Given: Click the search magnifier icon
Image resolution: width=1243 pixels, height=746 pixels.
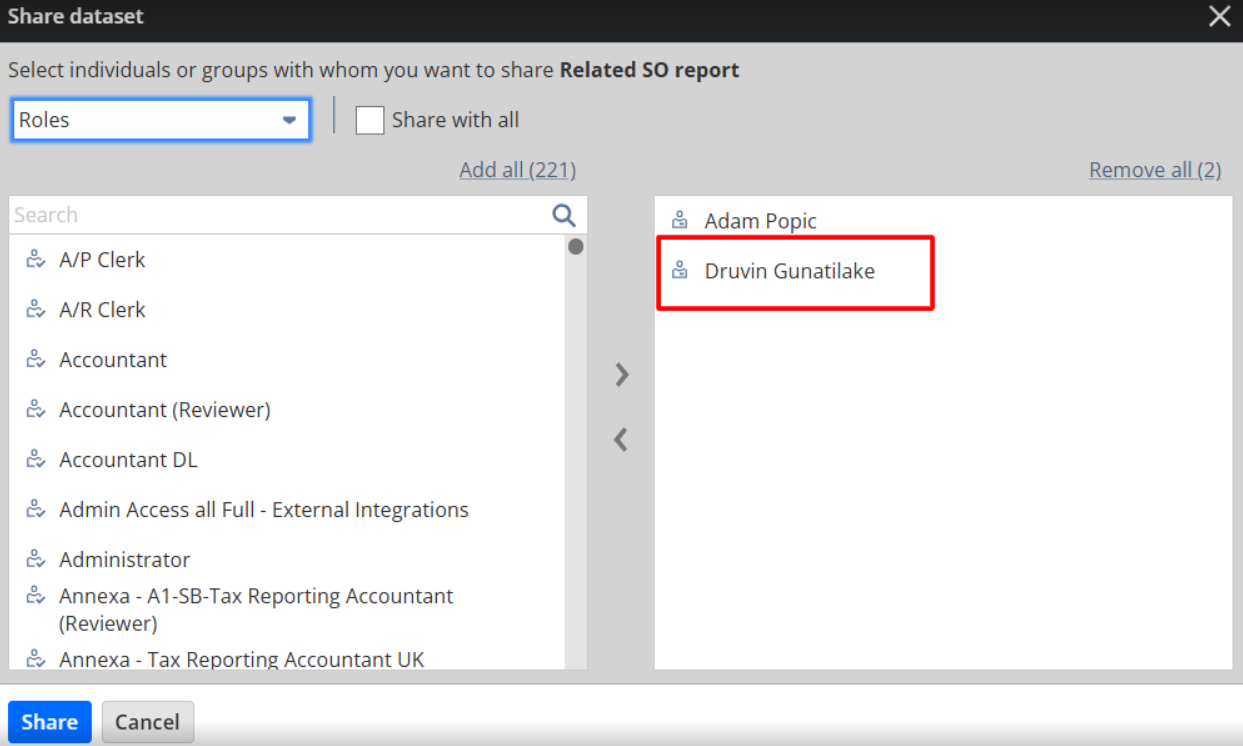Looking at the screenshot, I should pos(564,215).
